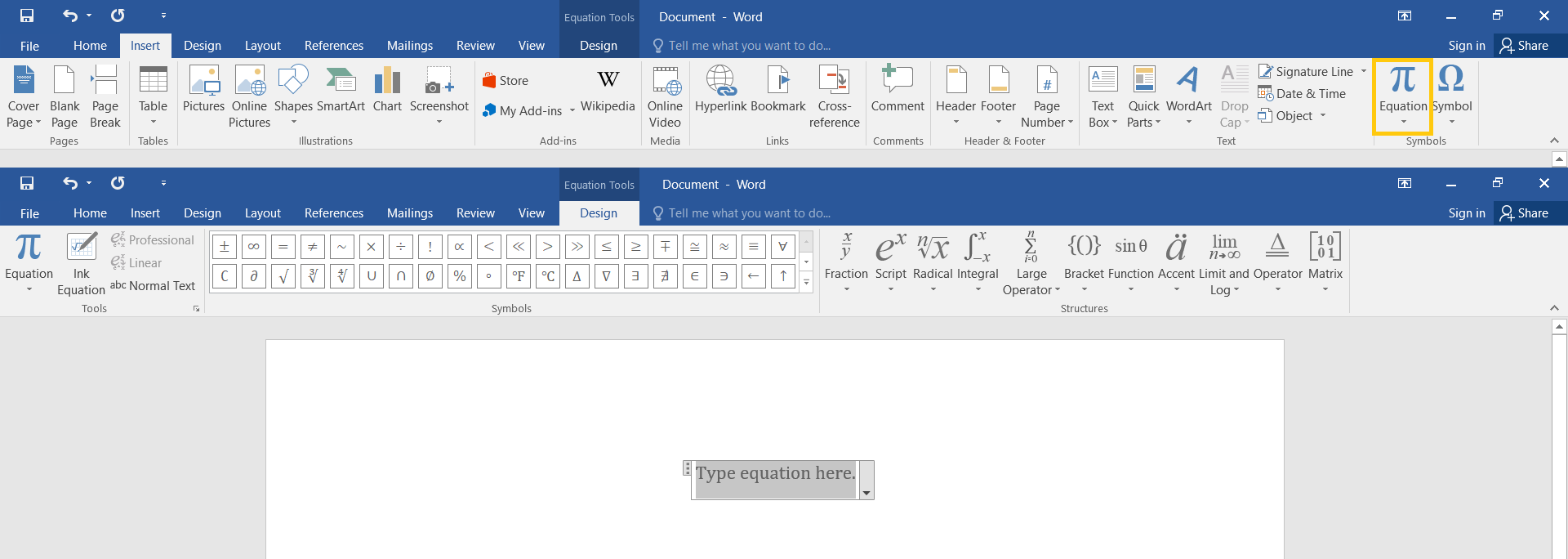Open the Radical structures dropdown
1568x559 pixels.
(933, 263)
